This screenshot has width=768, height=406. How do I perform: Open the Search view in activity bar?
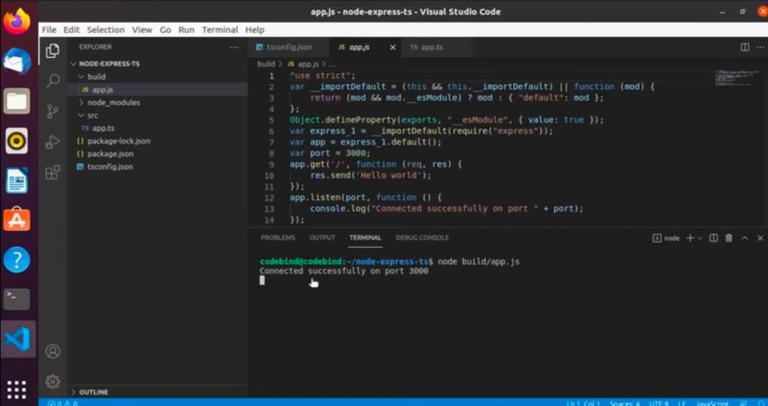point(53,81)
